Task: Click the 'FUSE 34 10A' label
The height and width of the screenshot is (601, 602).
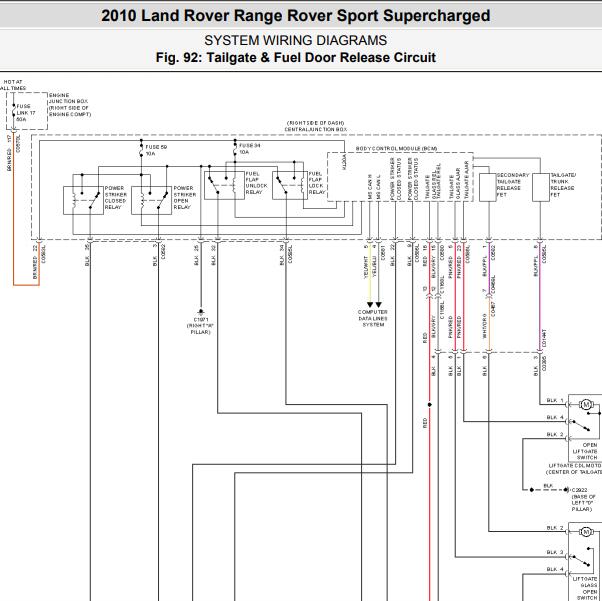Action: pos(250,149)
